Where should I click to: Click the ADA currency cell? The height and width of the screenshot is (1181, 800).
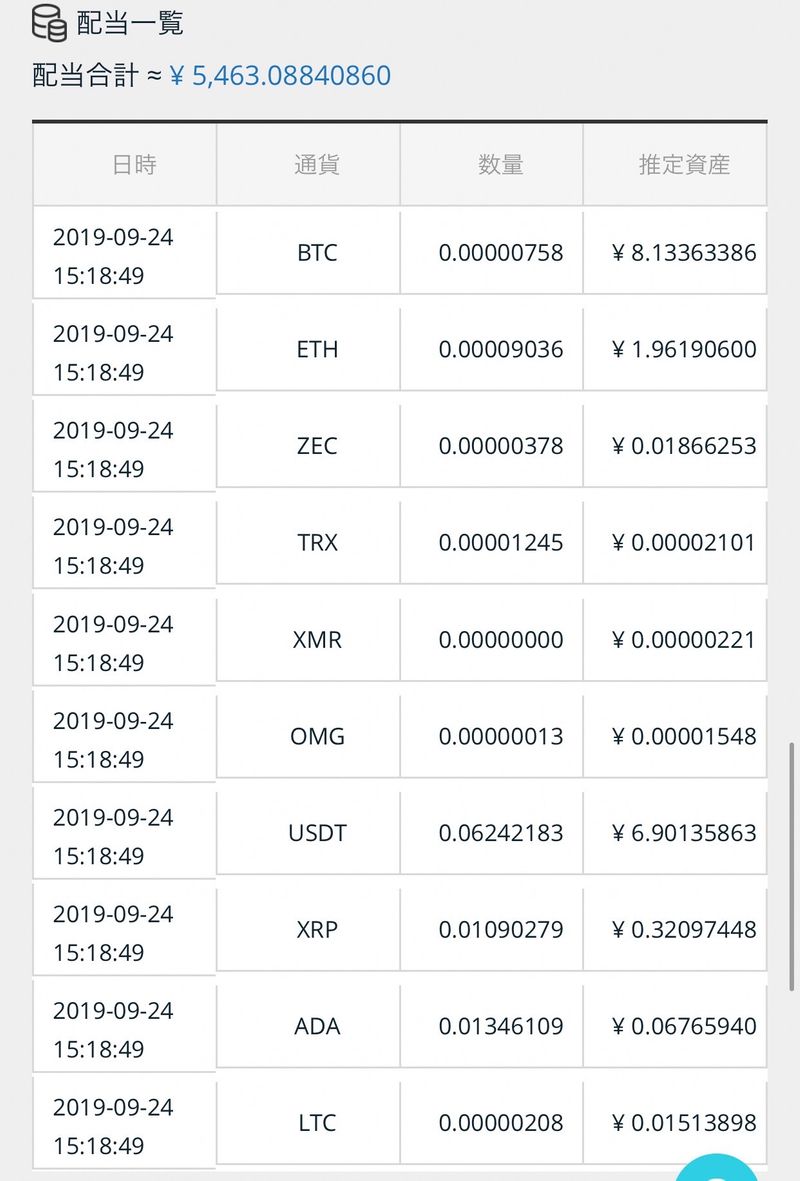[x=317, y=1027]
